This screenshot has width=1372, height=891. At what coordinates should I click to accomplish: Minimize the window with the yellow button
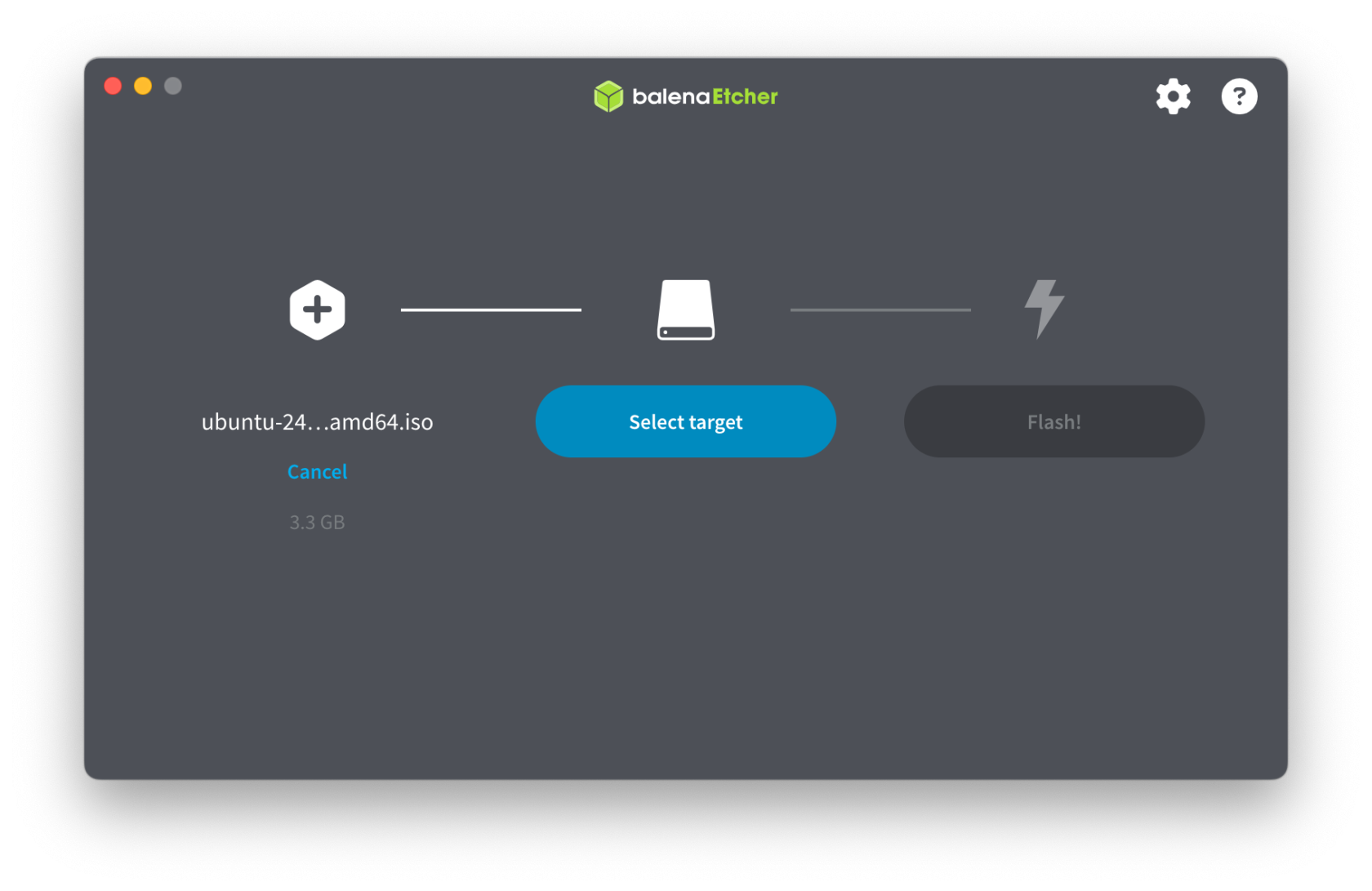(143, 86)
